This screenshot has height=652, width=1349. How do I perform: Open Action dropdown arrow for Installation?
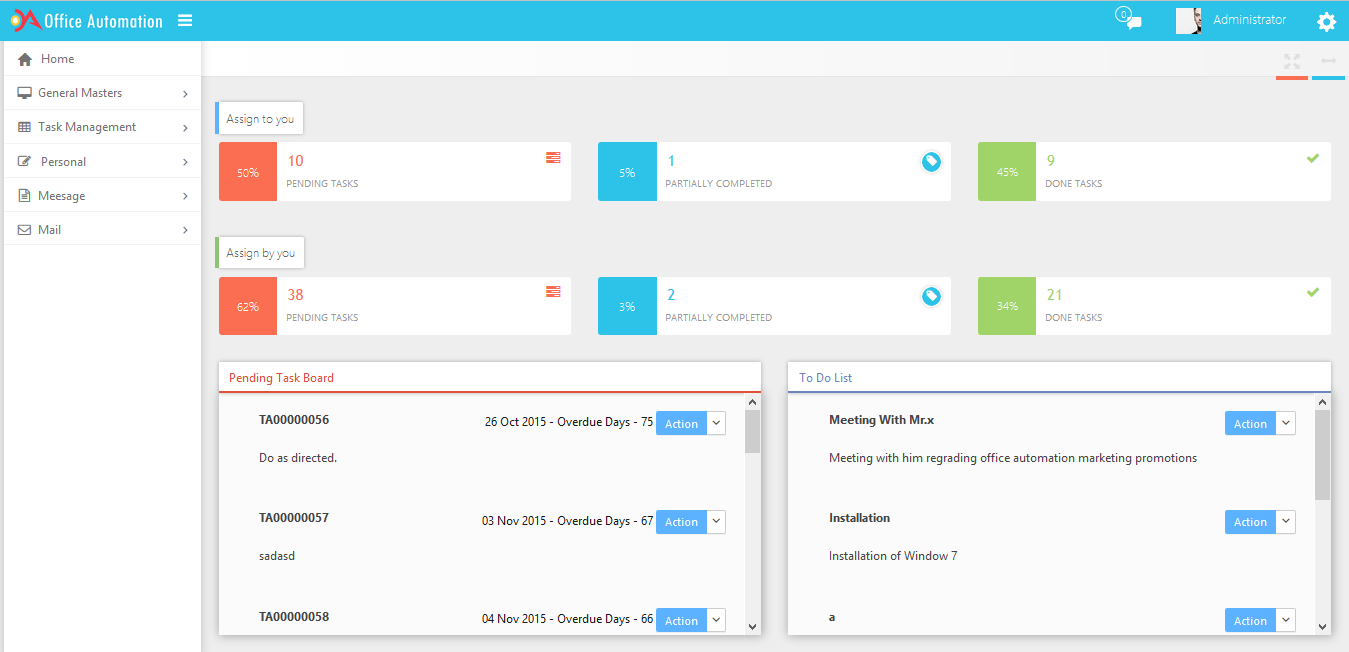pos(1286,521)
